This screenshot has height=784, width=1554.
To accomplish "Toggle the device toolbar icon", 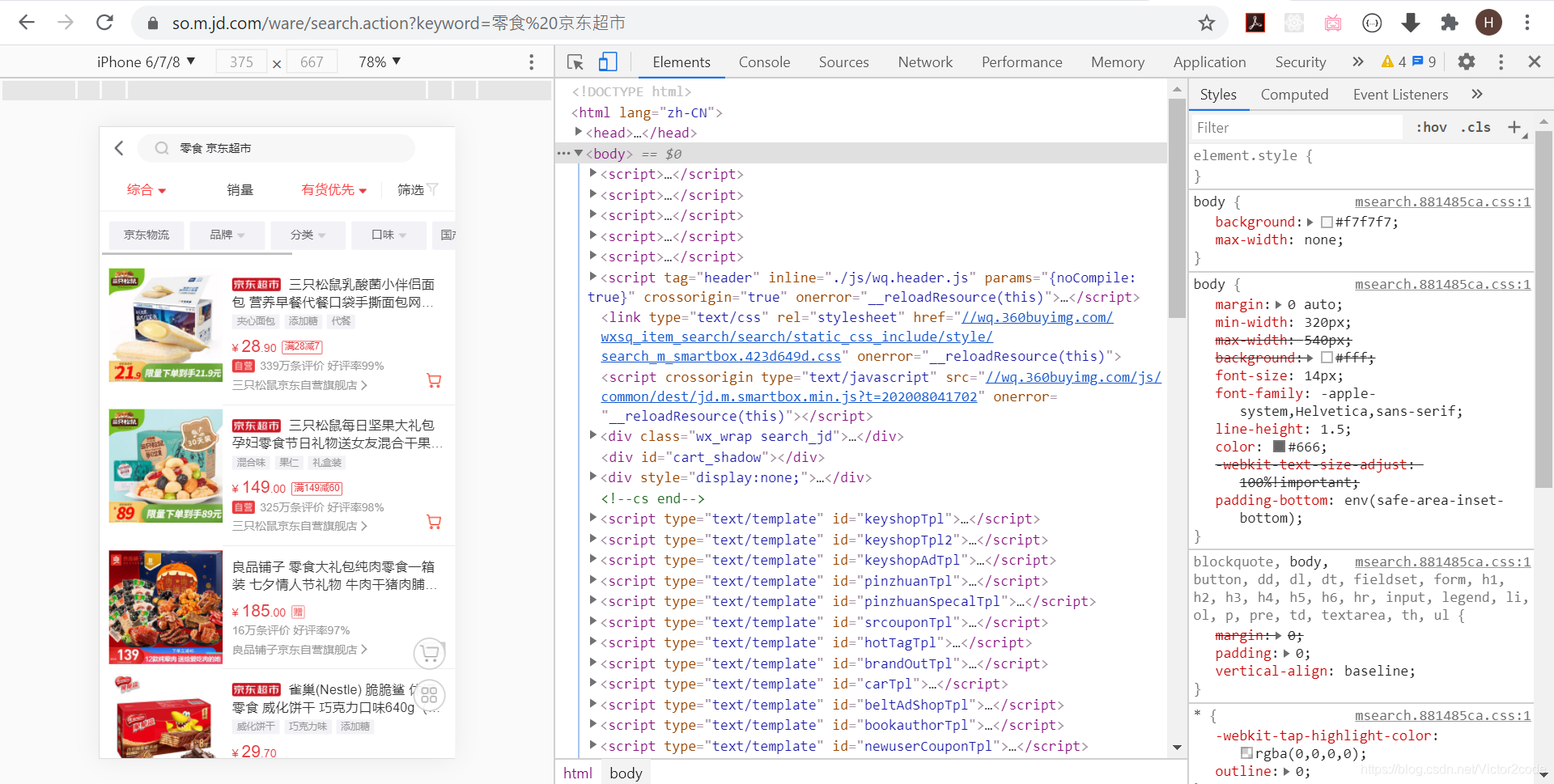I will click(608, 62).
